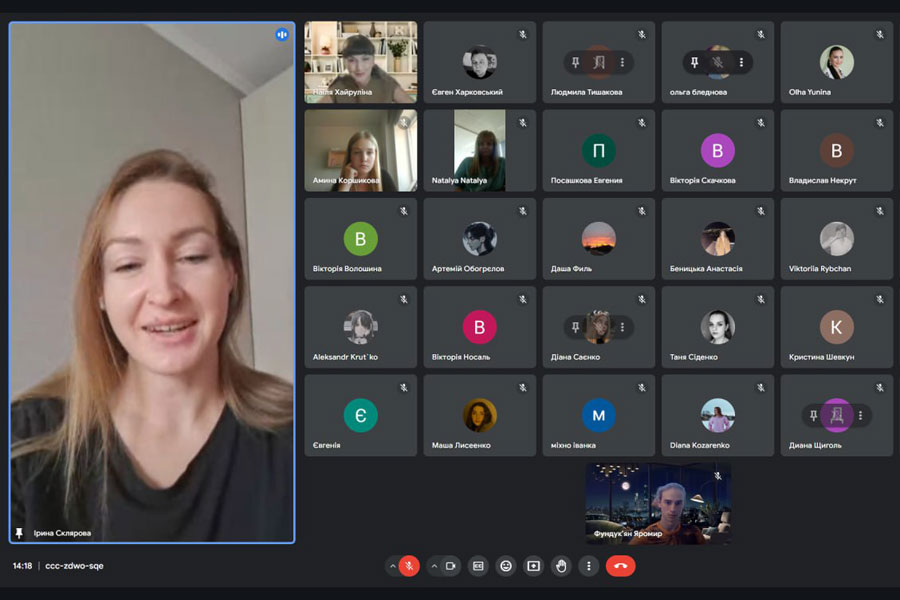Click the green В avatar of Вікторія Волошина
The width and height of the screenshot is (900, 600).
360,238
